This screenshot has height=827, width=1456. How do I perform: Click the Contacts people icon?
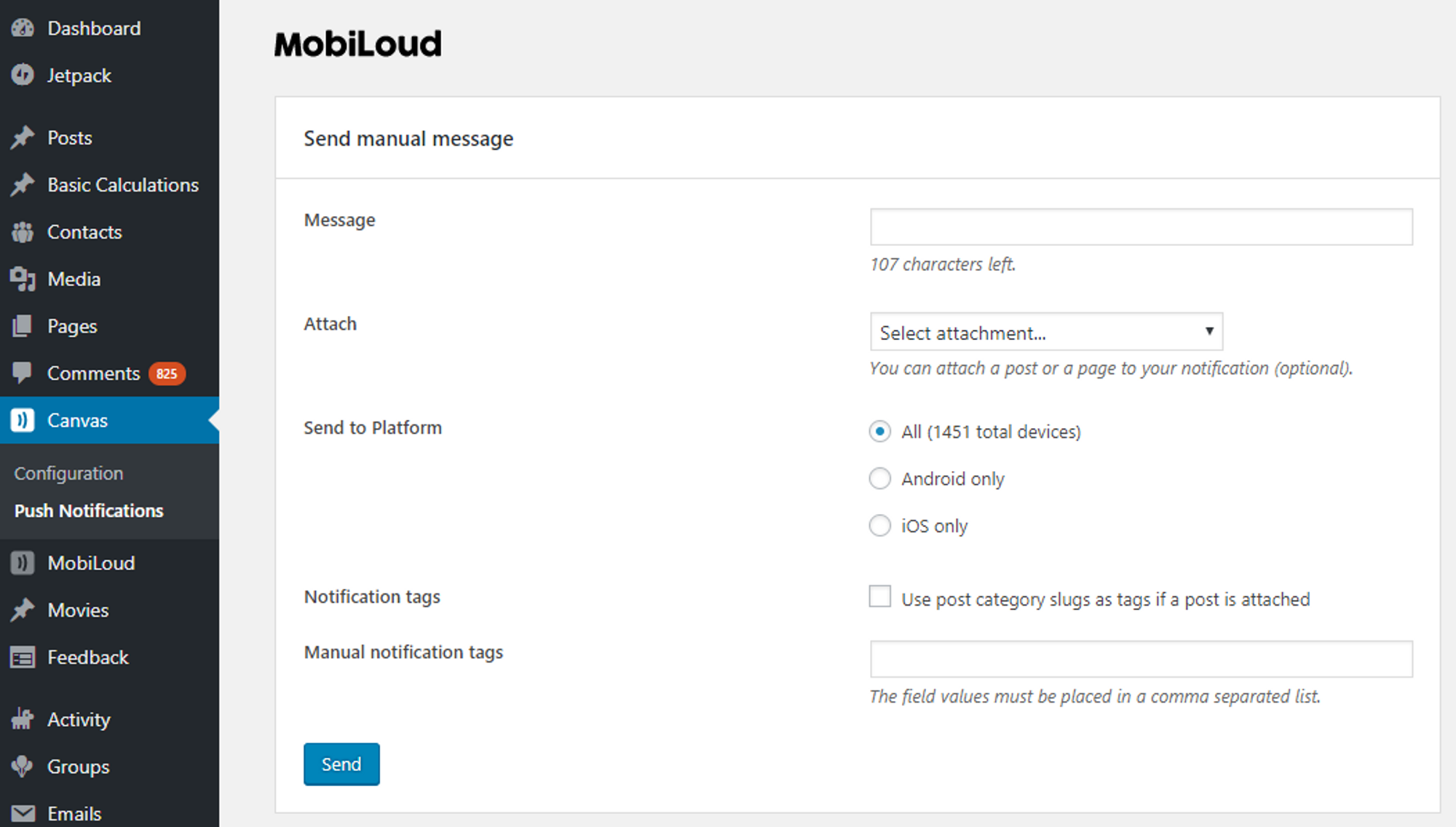point(23,232)
